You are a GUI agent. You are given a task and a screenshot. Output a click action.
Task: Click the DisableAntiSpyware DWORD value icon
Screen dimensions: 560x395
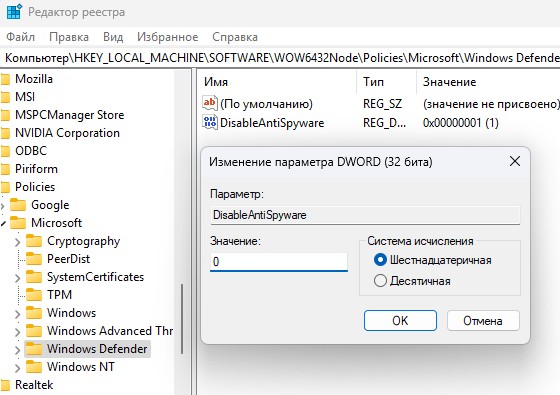coord(210,122)
